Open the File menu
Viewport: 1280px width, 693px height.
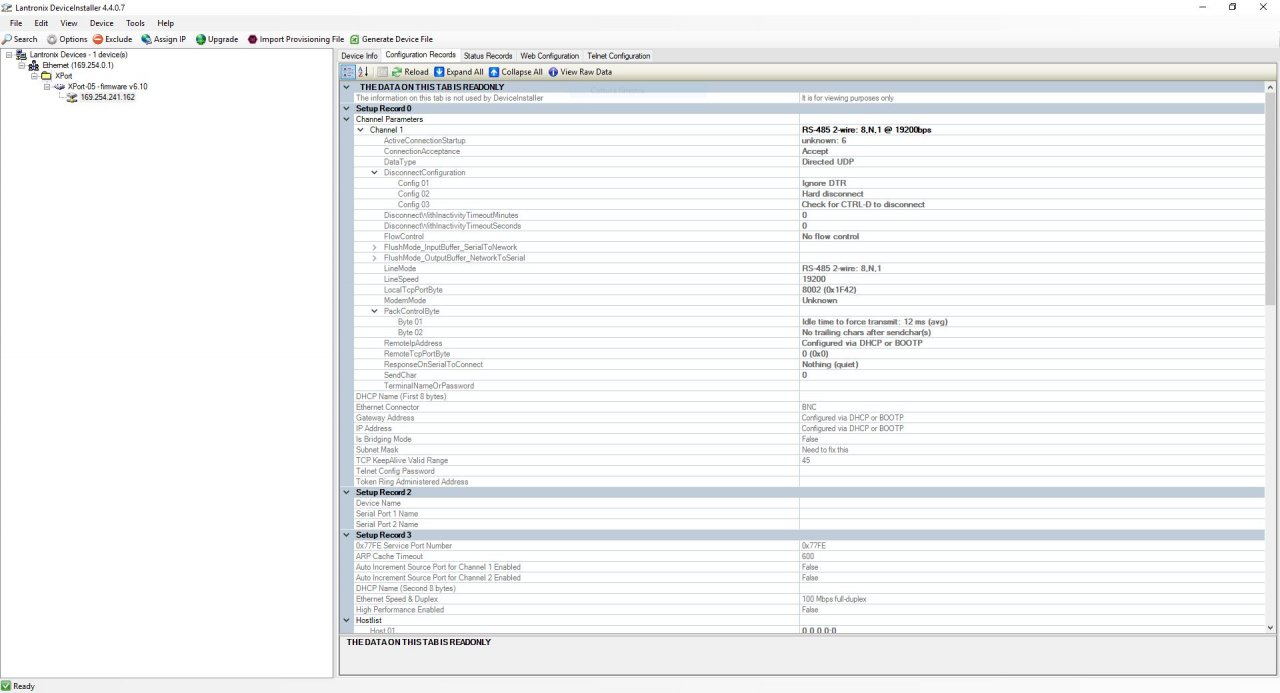(x=16, y=23)
